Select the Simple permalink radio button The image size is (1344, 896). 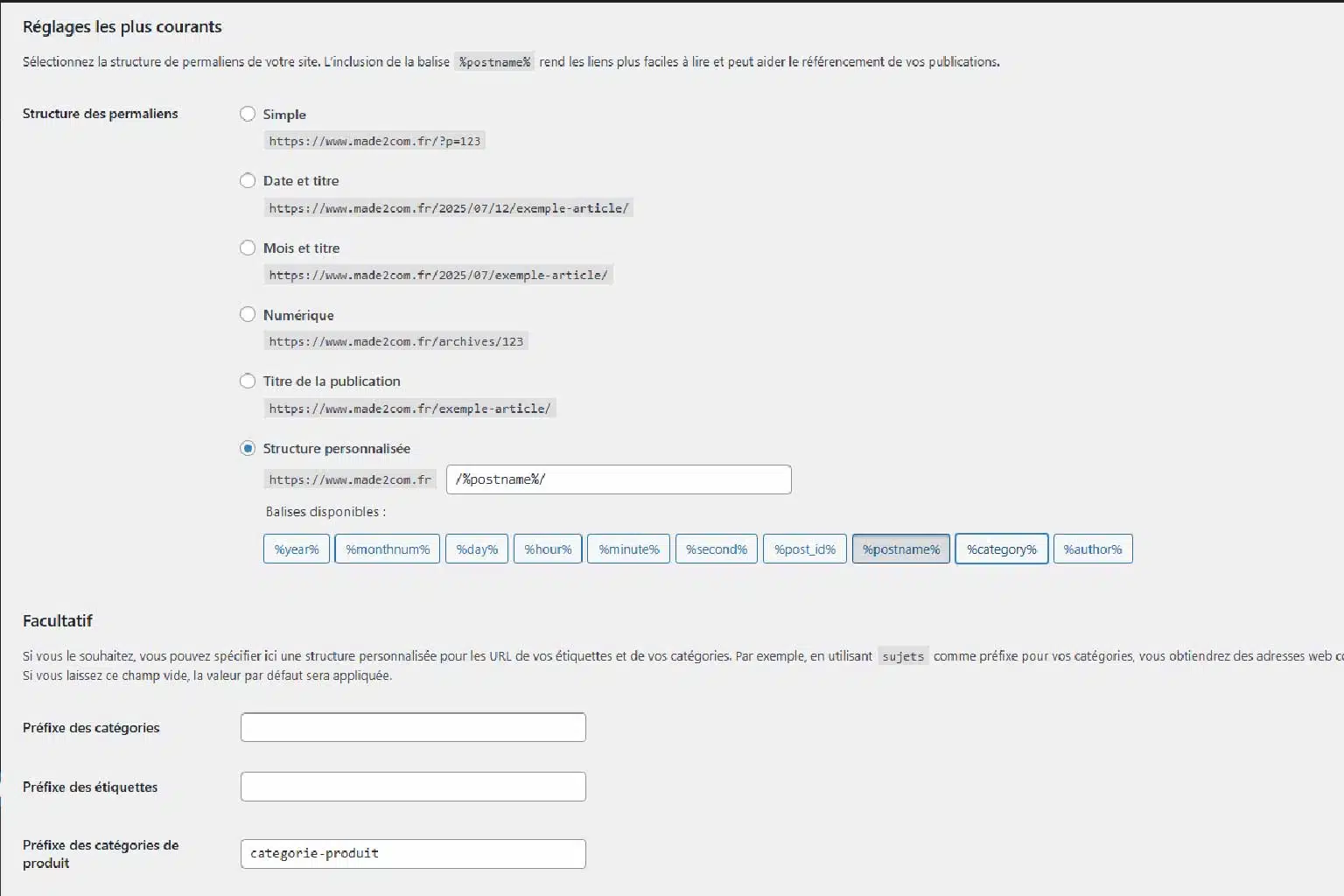(x=248, y=114)
